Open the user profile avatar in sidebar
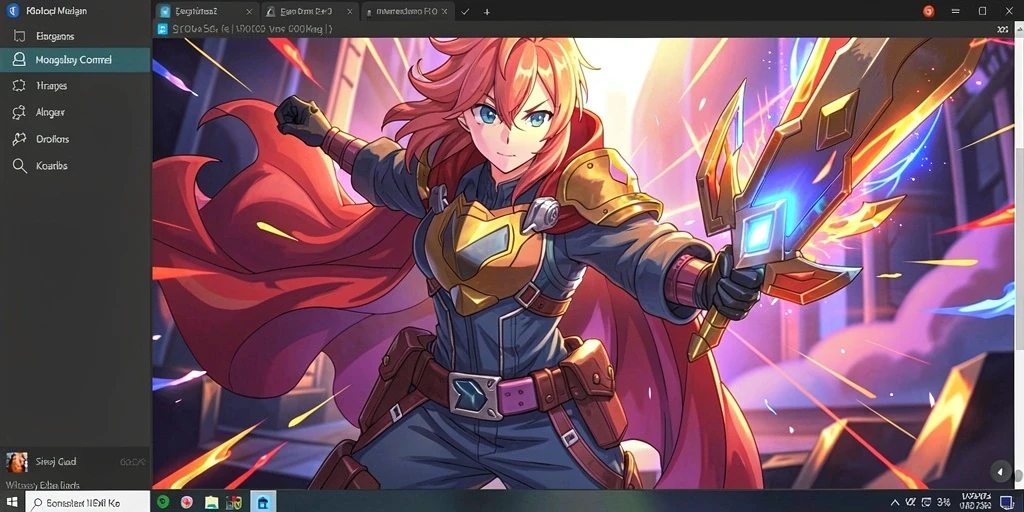This screenshot has width=1024, height=512. [x=17, y=462]
